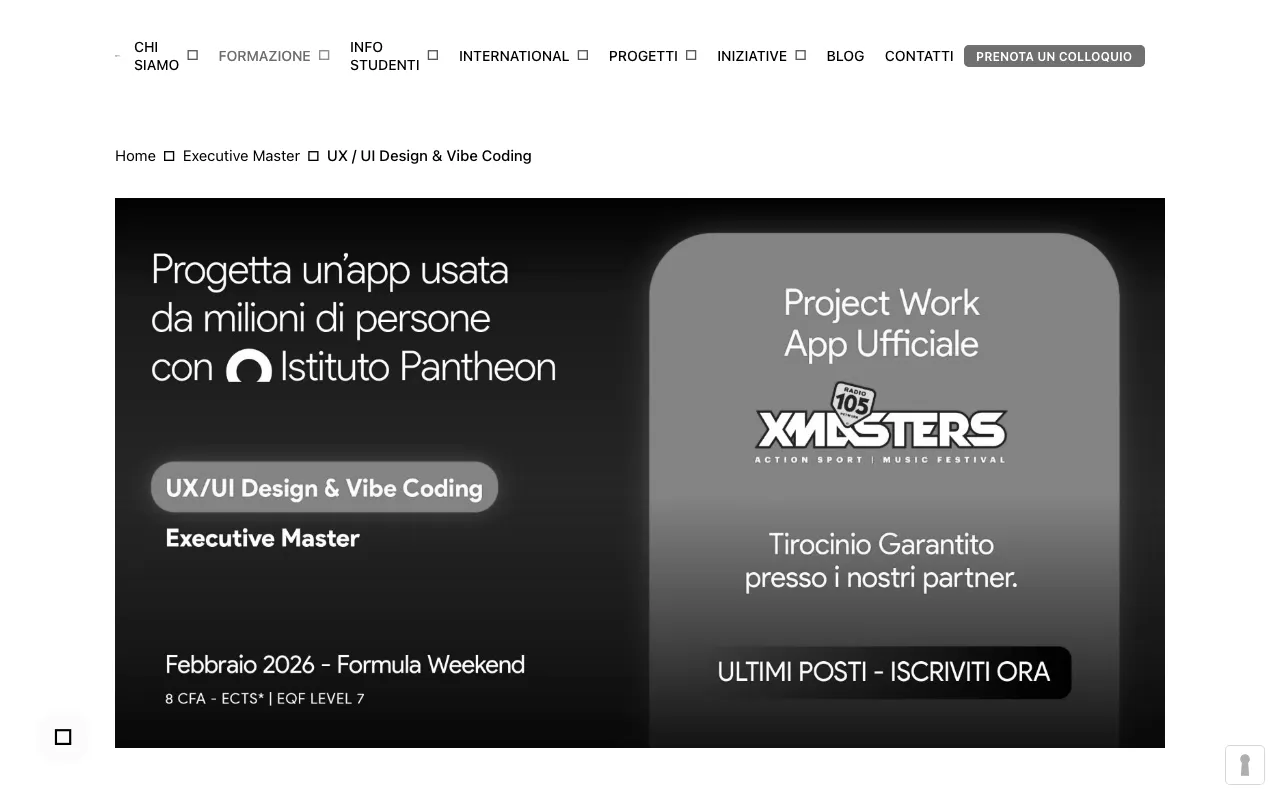Open the CONTATTI page
Image resolution: width=1280 pixels, height=800 pixels.
pyautogui.click(x=919, y=56)
